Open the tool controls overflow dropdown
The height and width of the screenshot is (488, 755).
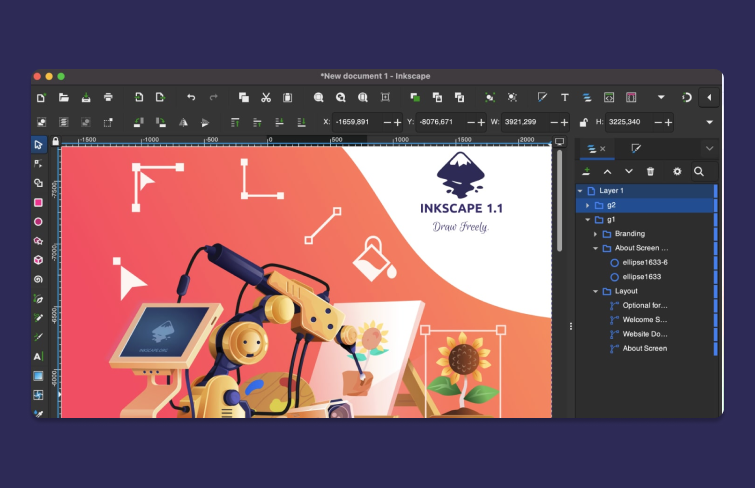click(709, 122)
